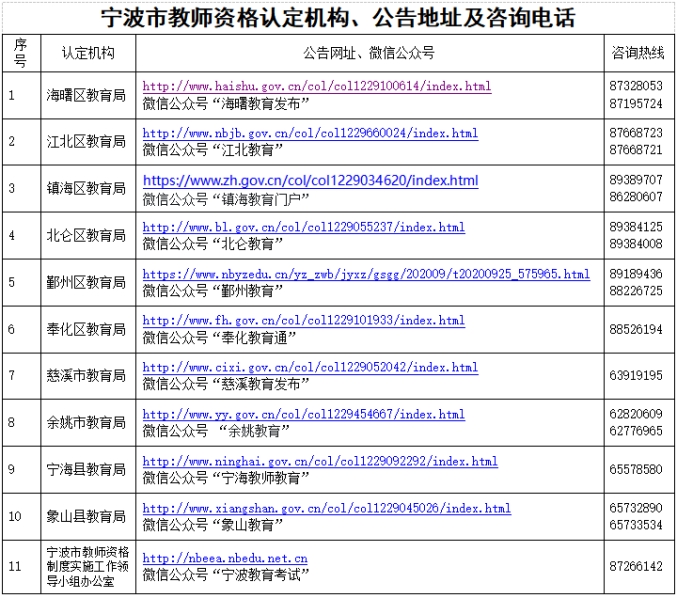Click the hotline number 65732890
The image size is (677, 598).
636,508
